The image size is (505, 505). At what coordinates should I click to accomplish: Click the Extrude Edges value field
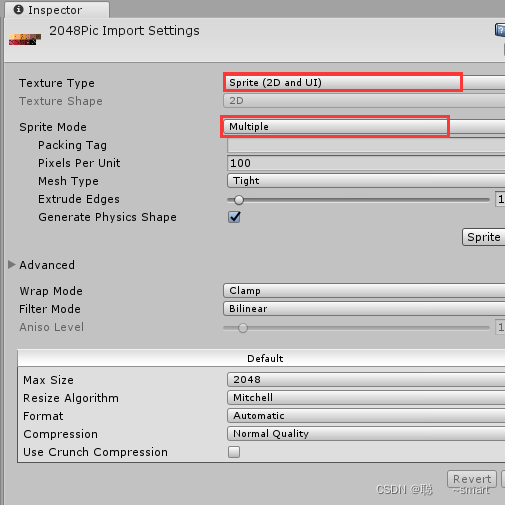pyautogui.click(x=500, y=199)
